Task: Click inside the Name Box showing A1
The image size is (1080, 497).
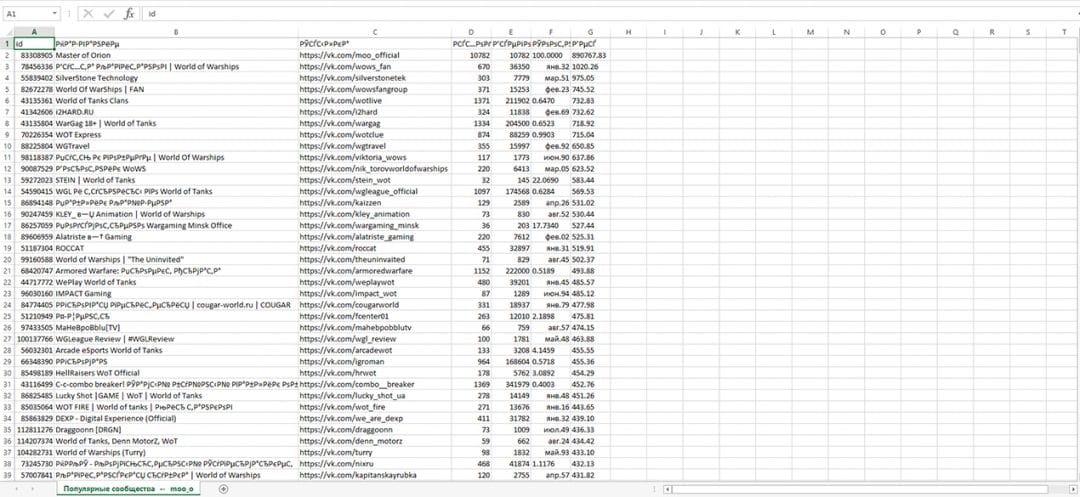Action: pos(26,14)
